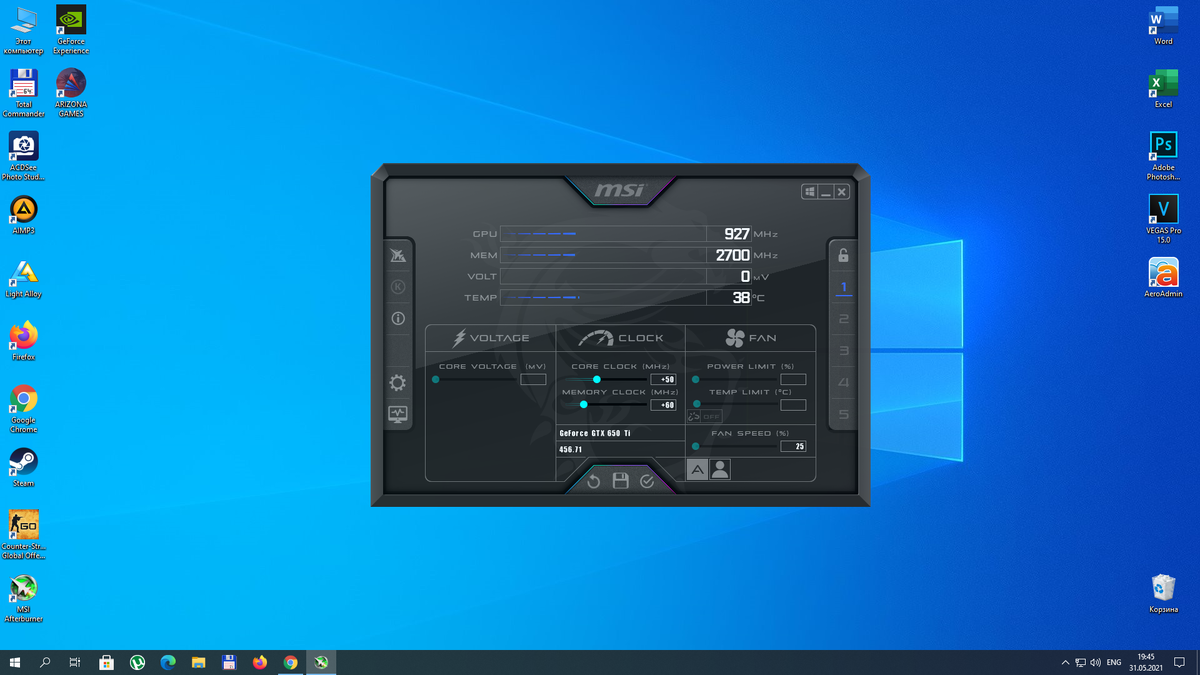The width and height of the screenshot is (1200, 675).
Task: Open Word desktop shortcut
Action: (x=1163, y=26)
